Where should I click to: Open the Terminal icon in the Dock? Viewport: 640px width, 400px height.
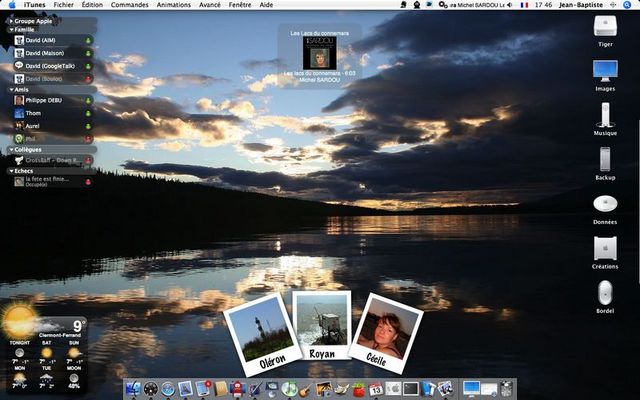pyautogui.click(x=411, y=389)
